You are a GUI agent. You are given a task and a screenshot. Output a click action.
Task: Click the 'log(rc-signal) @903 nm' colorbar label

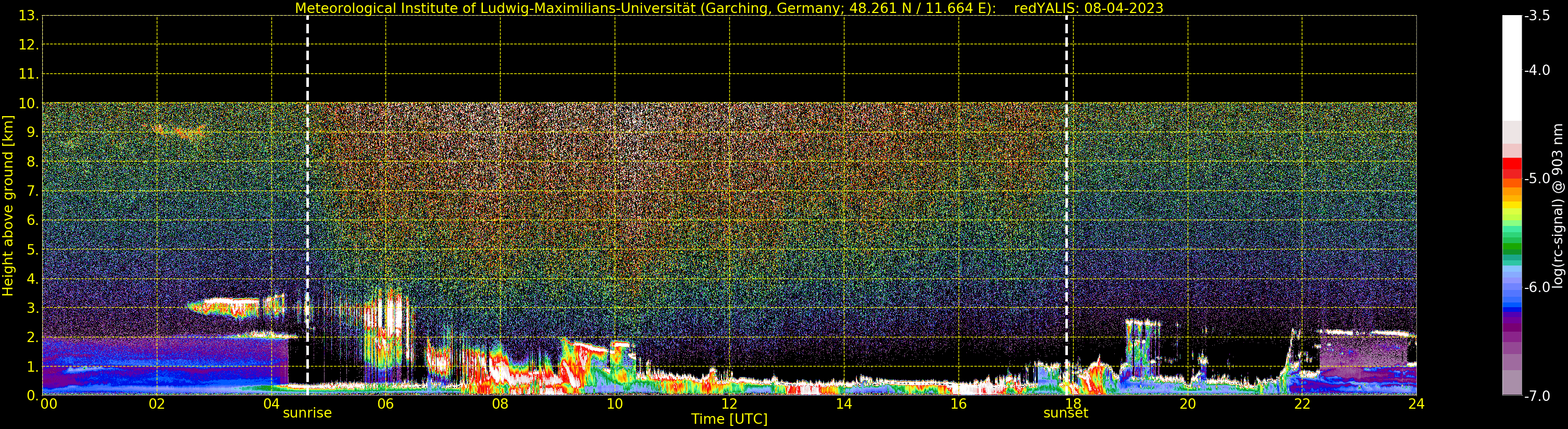pyautogui.click(x=1557, y=206)
